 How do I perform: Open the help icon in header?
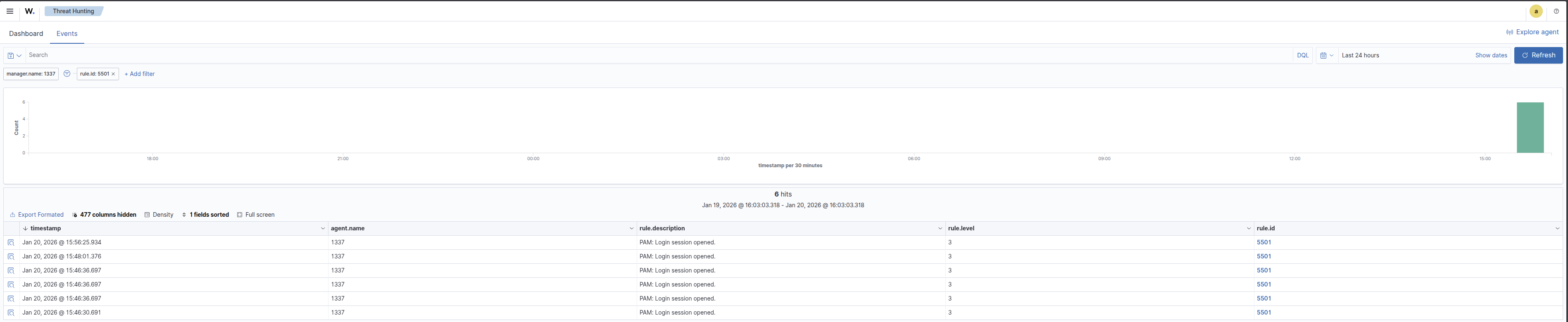1556,11
